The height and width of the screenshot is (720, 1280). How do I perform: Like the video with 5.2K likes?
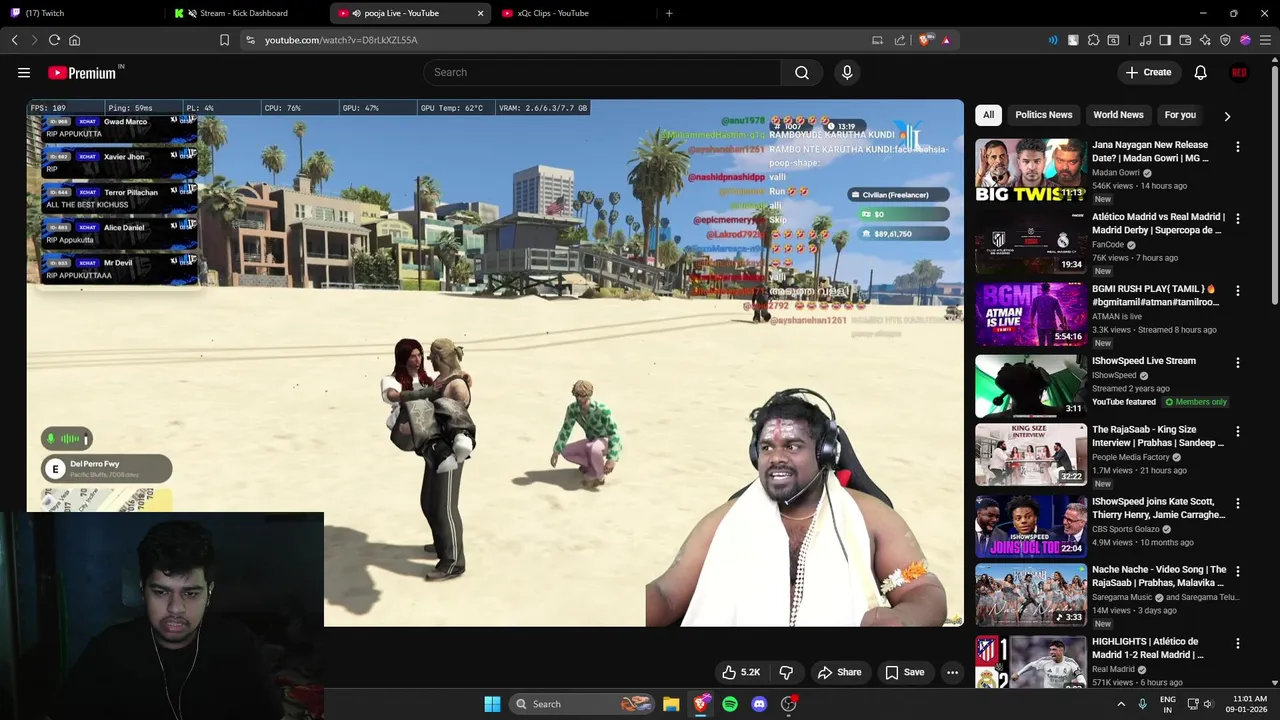pyautogui.click(x=741, y=672)
